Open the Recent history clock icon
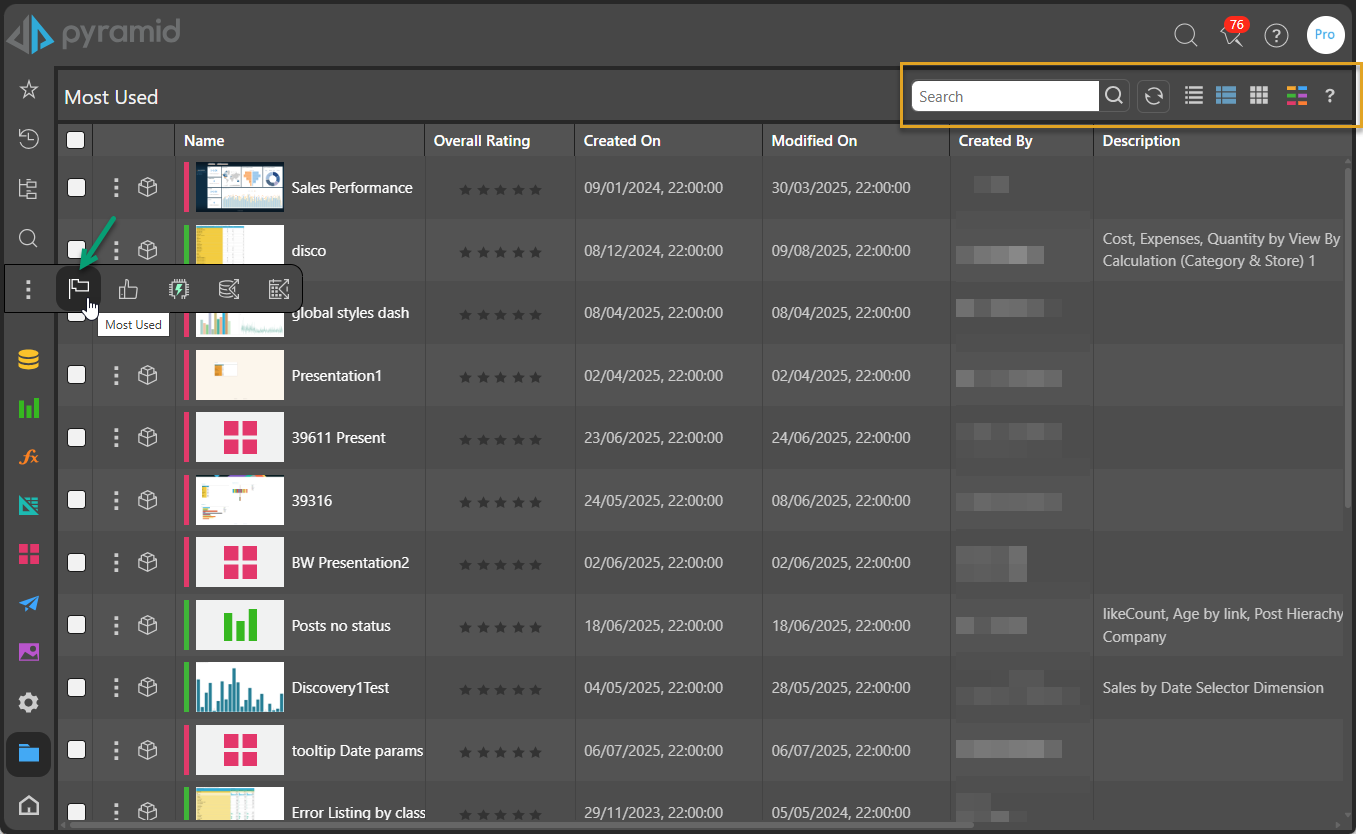Viewport: 1363px width, 834px height. pos(29,139)
